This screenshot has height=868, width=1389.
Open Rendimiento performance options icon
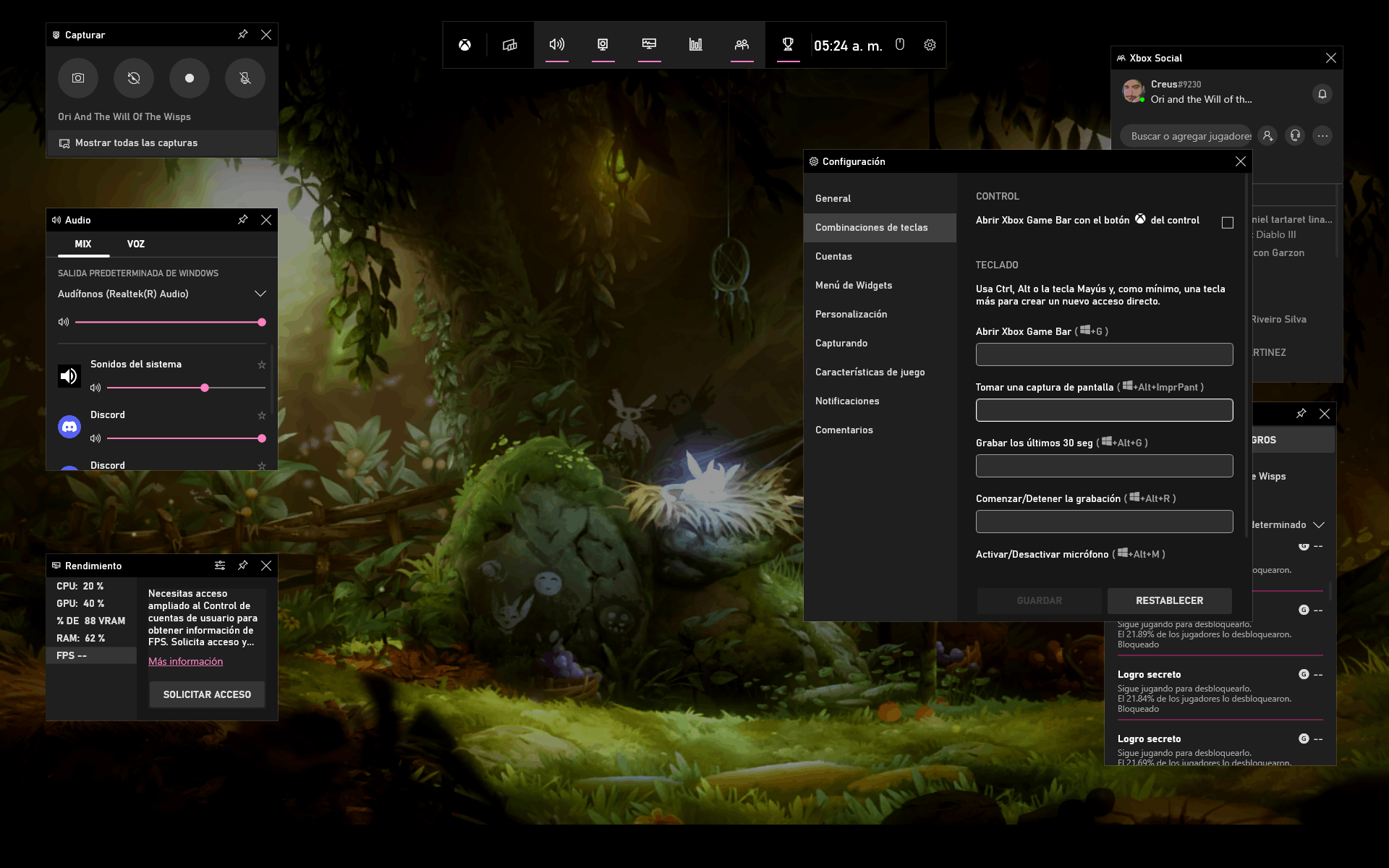[x=220, y=566]
